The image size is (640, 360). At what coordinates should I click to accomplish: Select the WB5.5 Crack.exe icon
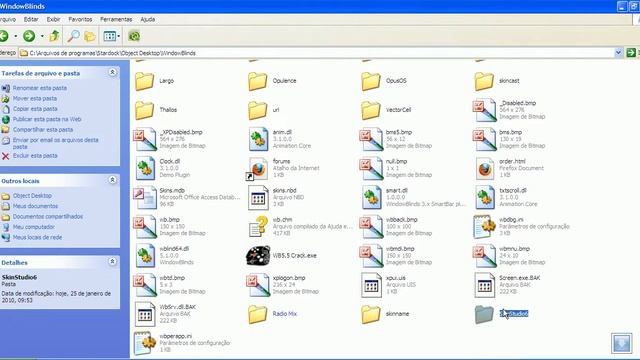[258, 256]
